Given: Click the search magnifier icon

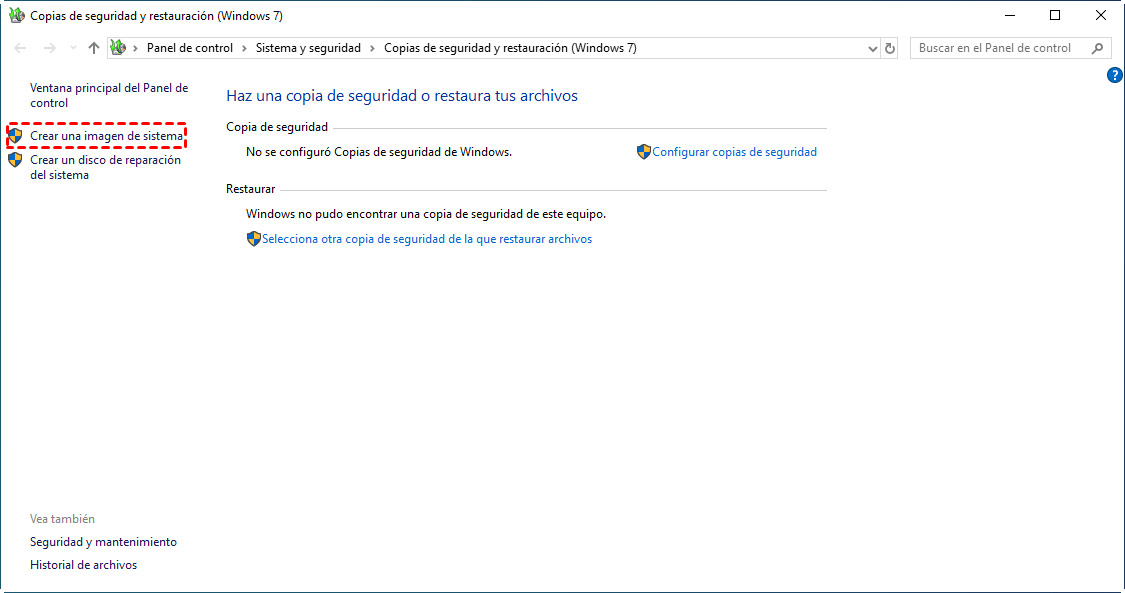Looking at the screenshot, I should pyautogui.click(x=1097, y=48).
